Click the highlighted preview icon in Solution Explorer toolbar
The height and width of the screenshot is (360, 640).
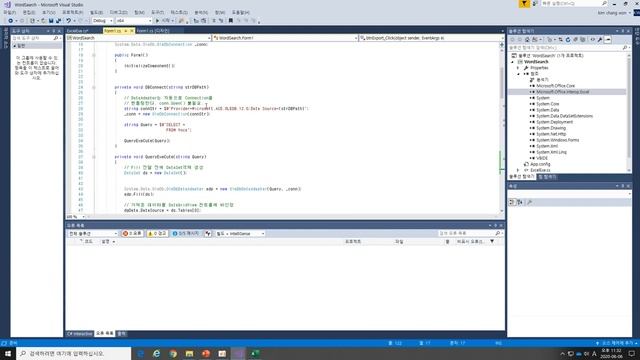tap(608, 40)
